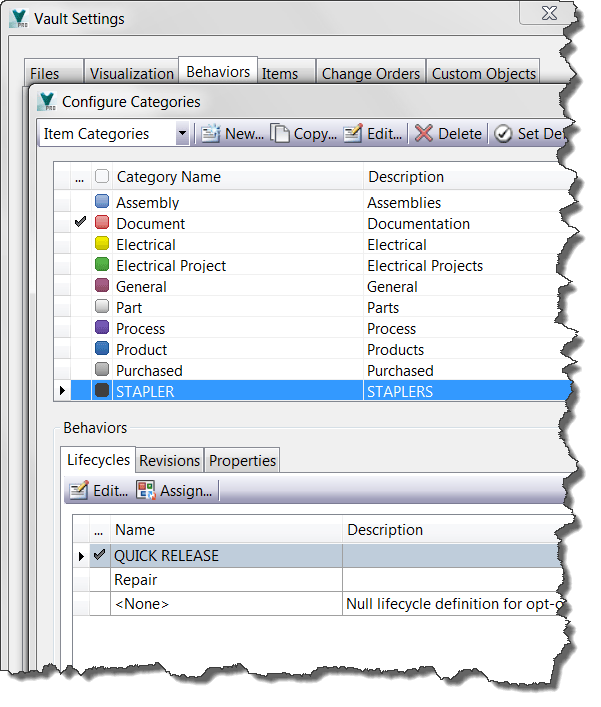Go to the Custom Objects tab
This screenshot has width=601, height=707.
[x=483, y=73]
